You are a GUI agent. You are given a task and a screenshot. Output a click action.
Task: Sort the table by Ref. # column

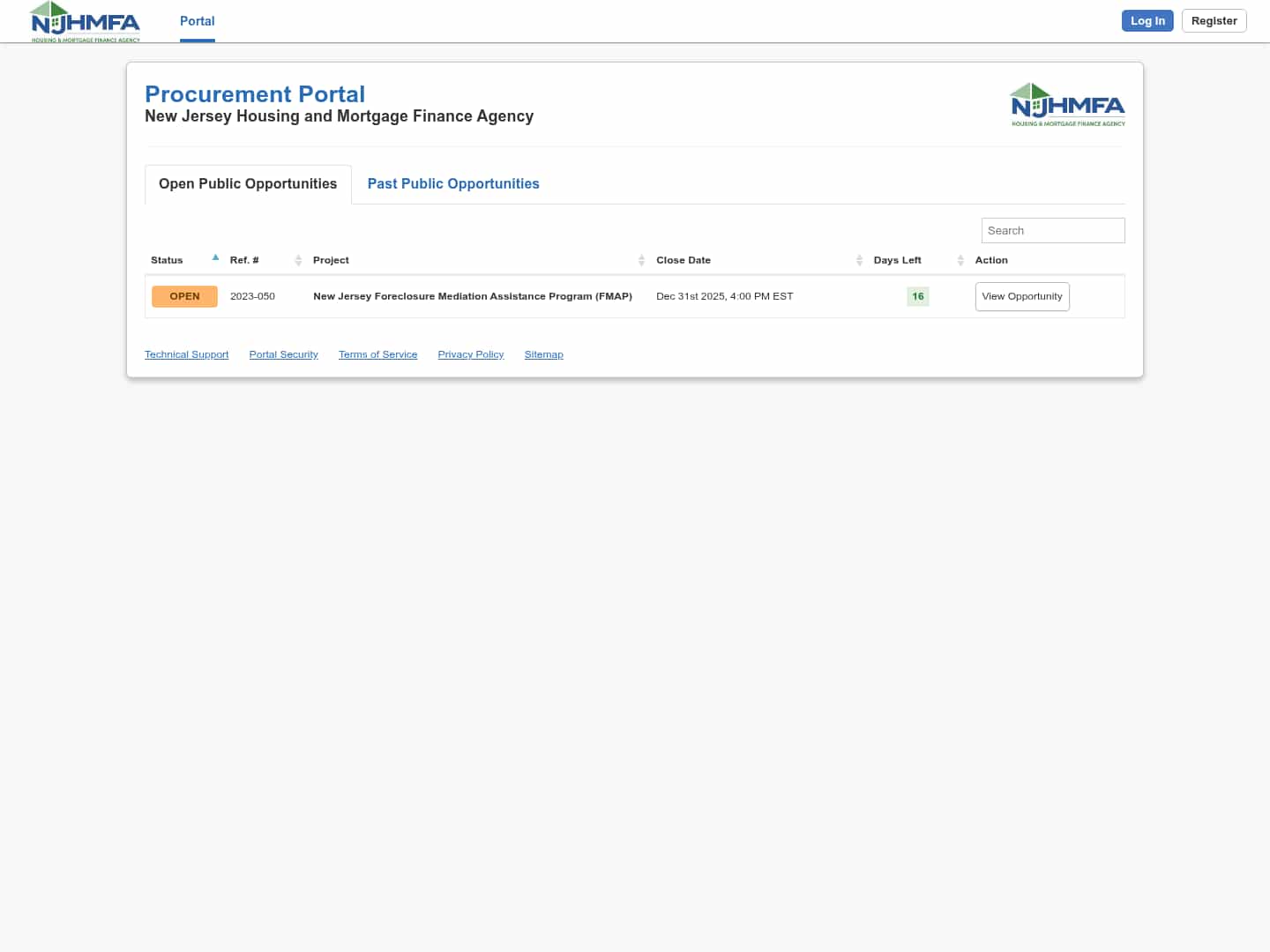297,260
